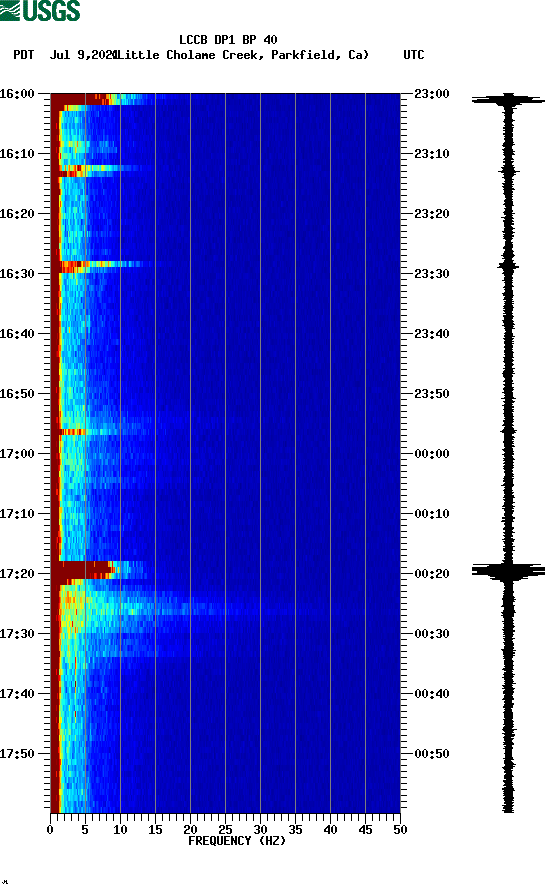The width and height of the screenshot is (552, 893).
Task: Click the spectrogram event band near 16:12
Action: (103, 170)
